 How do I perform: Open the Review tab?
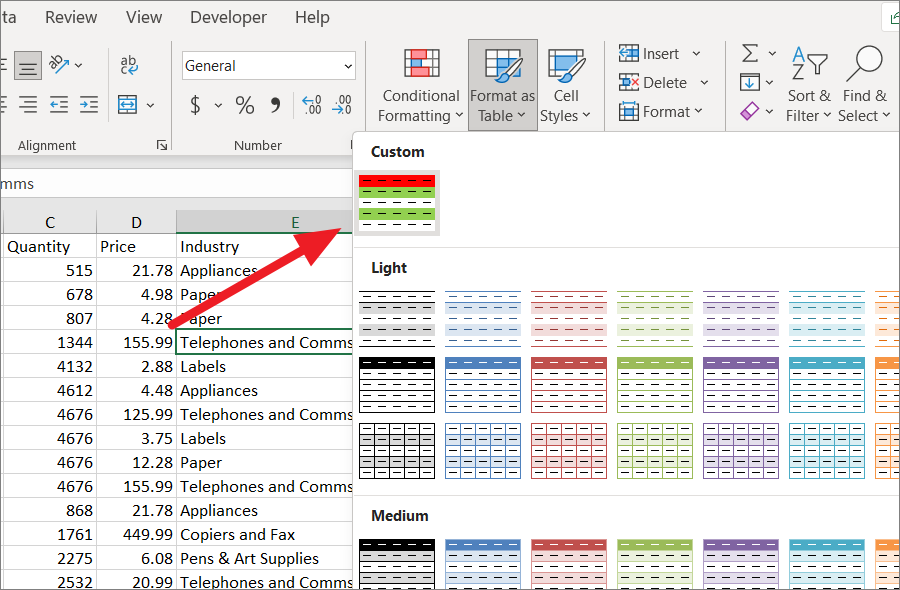click(71, 17)
